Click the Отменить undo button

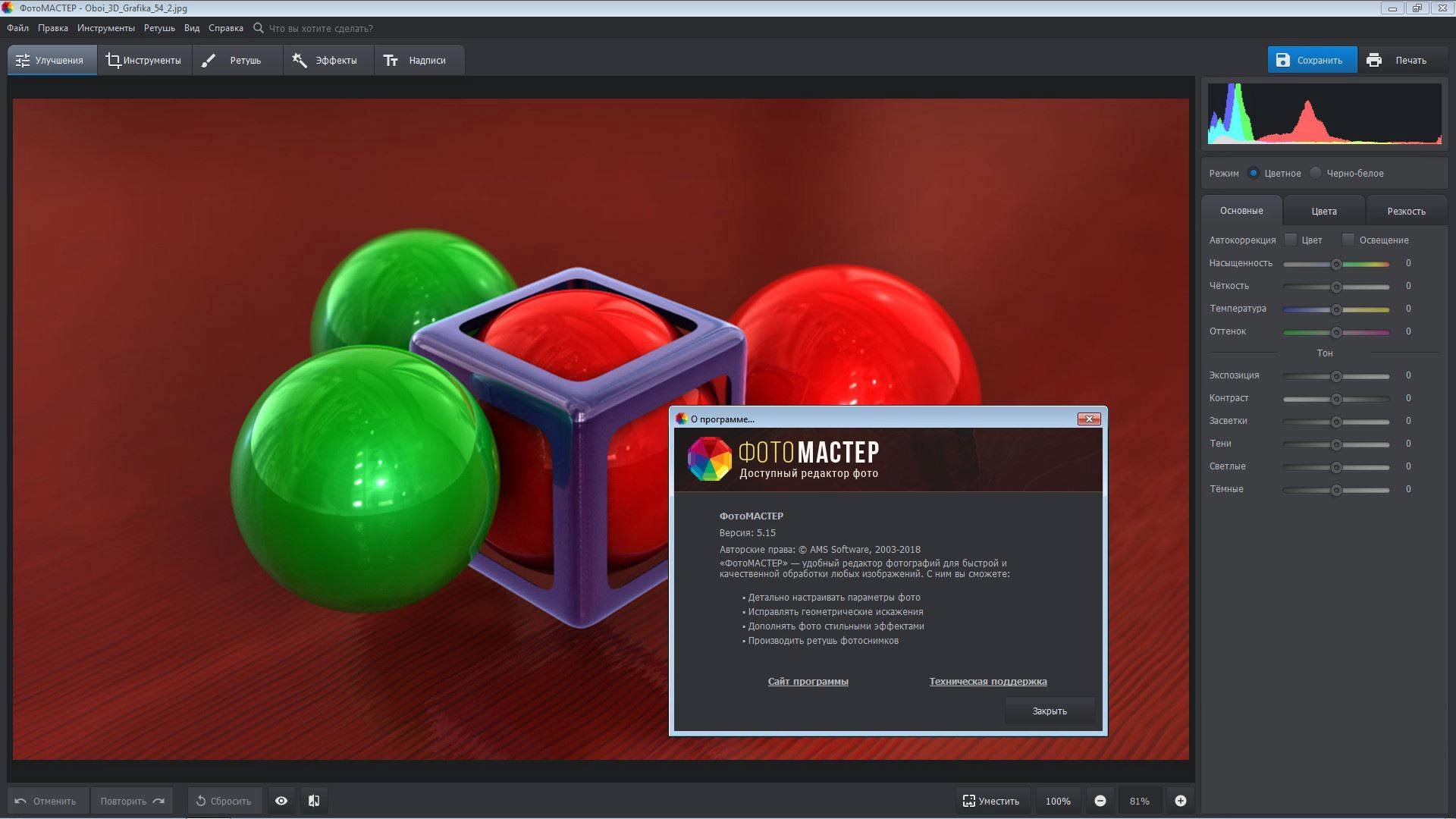pos(47,801)
